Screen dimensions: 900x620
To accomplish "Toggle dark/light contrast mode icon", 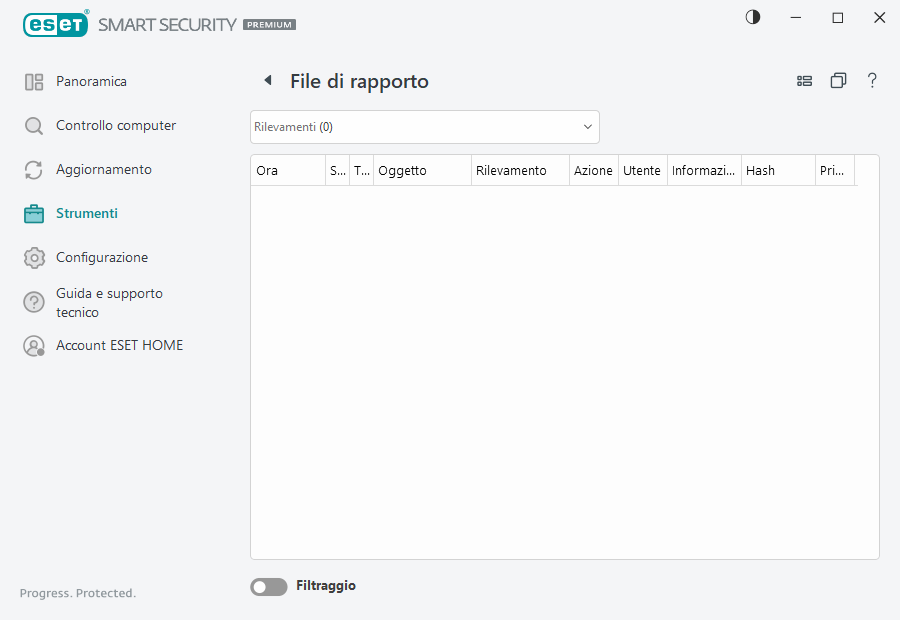I will pyautogui.click(x=753, y=17).
